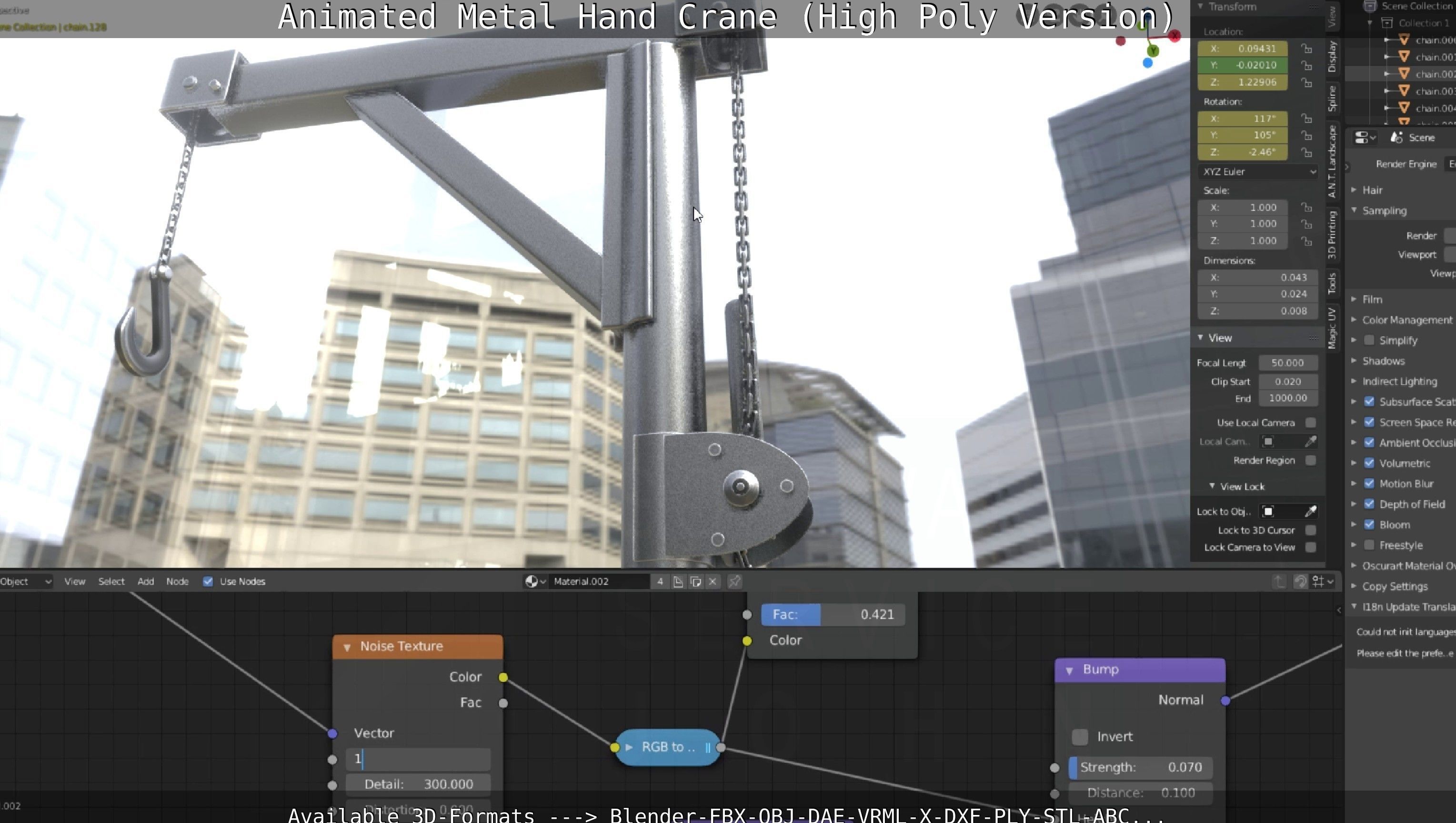Open the node editor Select menu
This screenshot has width=1456, height=823.
pyautogui.click(x=111, y=581)
